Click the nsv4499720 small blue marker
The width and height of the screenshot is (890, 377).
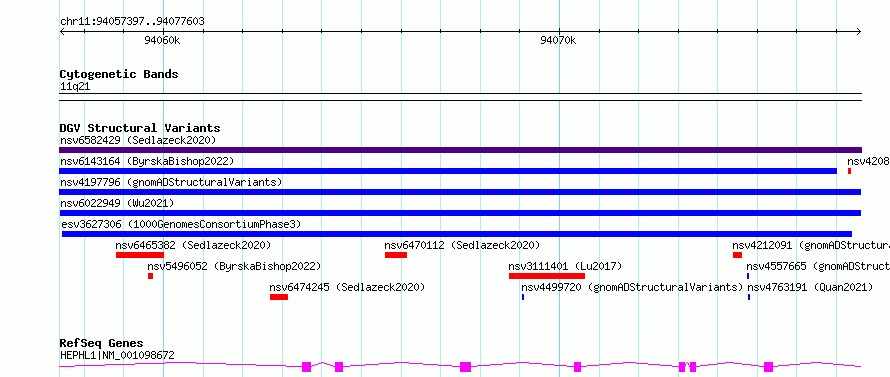pyautogui.click(x=523, y=297)
